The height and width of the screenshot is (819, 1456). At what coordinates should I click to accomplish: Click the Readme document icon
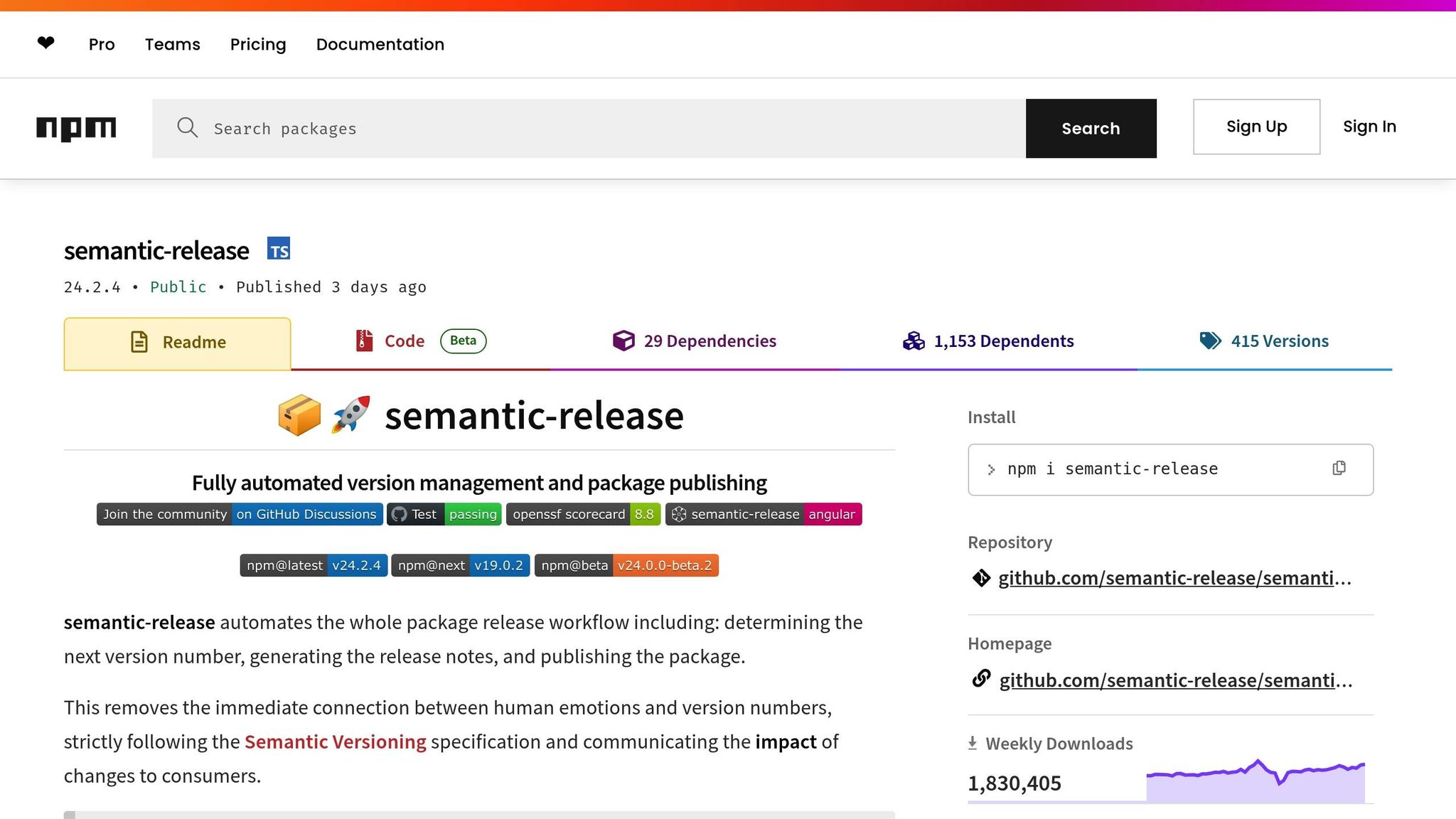pyautogui.click(x=139, y=342)
